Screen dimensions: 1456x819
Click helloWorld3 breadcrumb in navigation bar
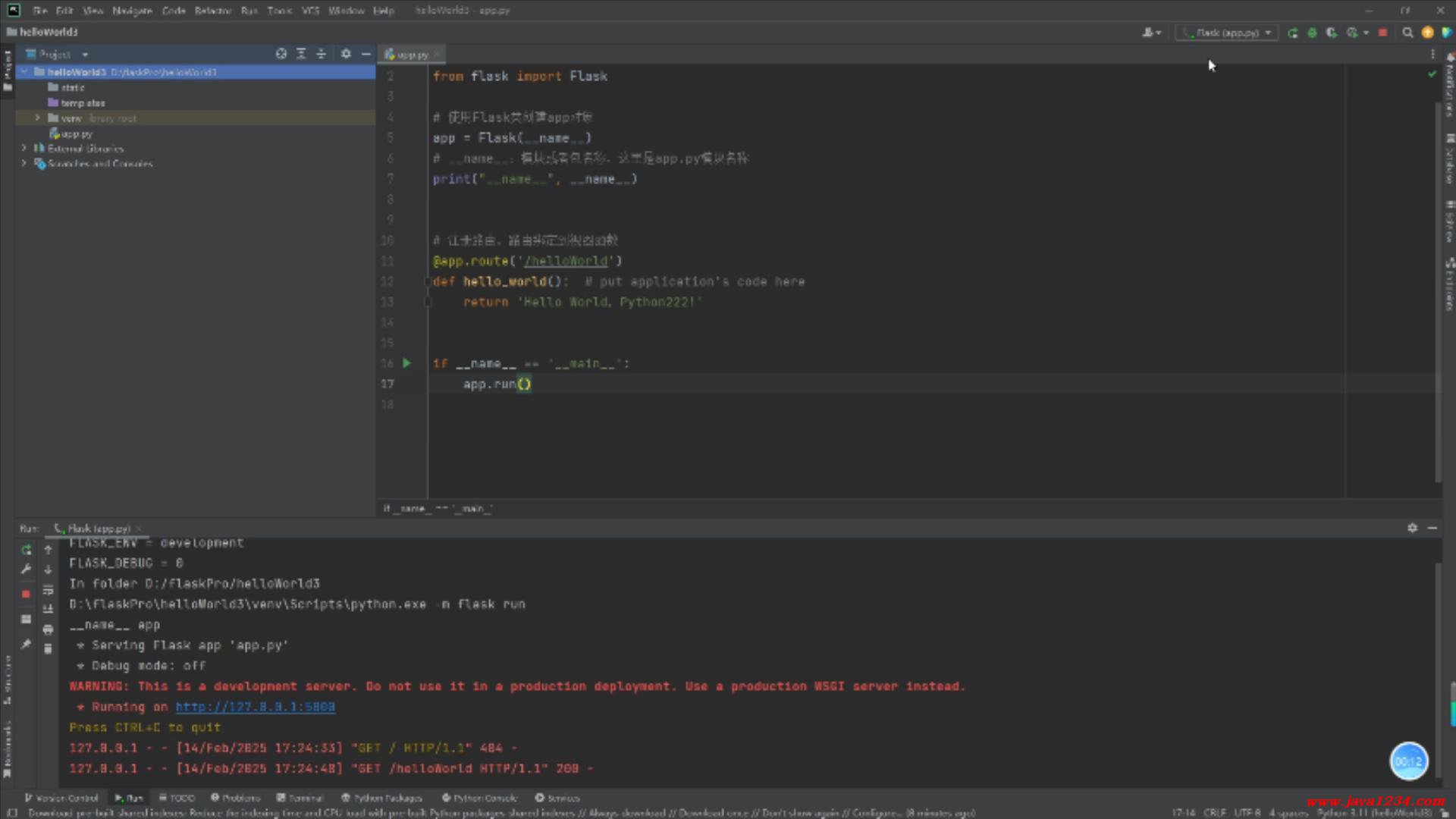click(42, 32)
